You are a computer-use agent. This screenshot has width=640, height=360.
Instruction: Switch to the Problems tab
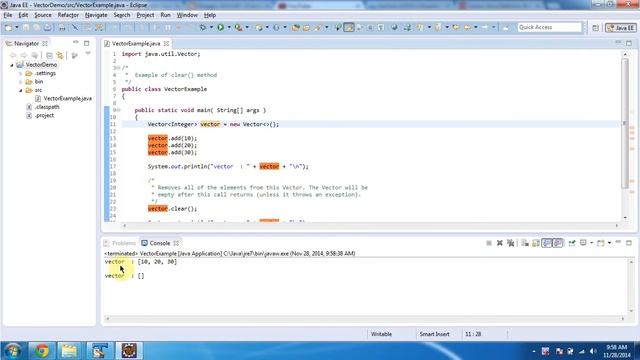tap(120, 243)
